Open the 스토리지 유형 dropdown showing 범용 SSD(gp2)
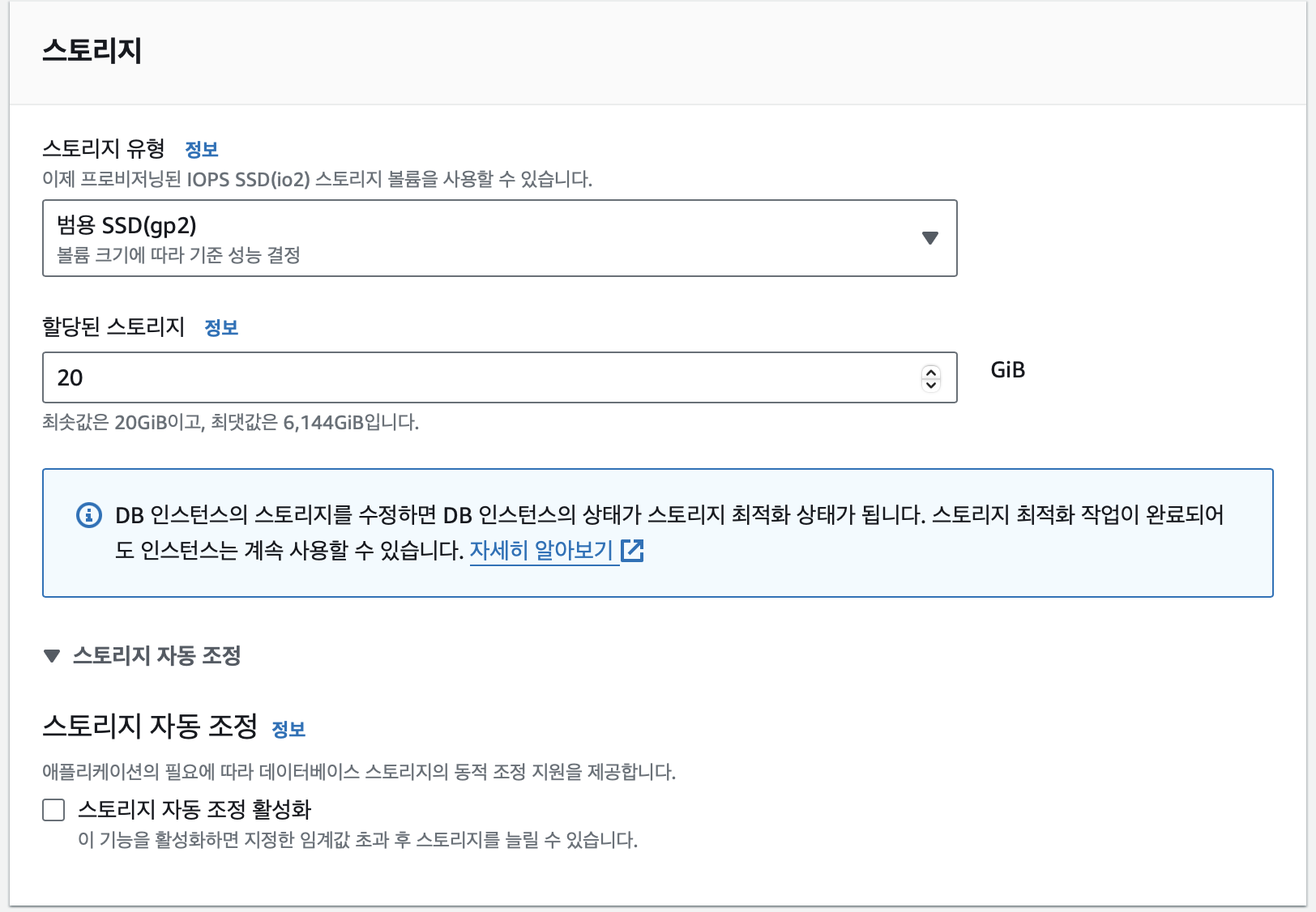 [499, 238]
